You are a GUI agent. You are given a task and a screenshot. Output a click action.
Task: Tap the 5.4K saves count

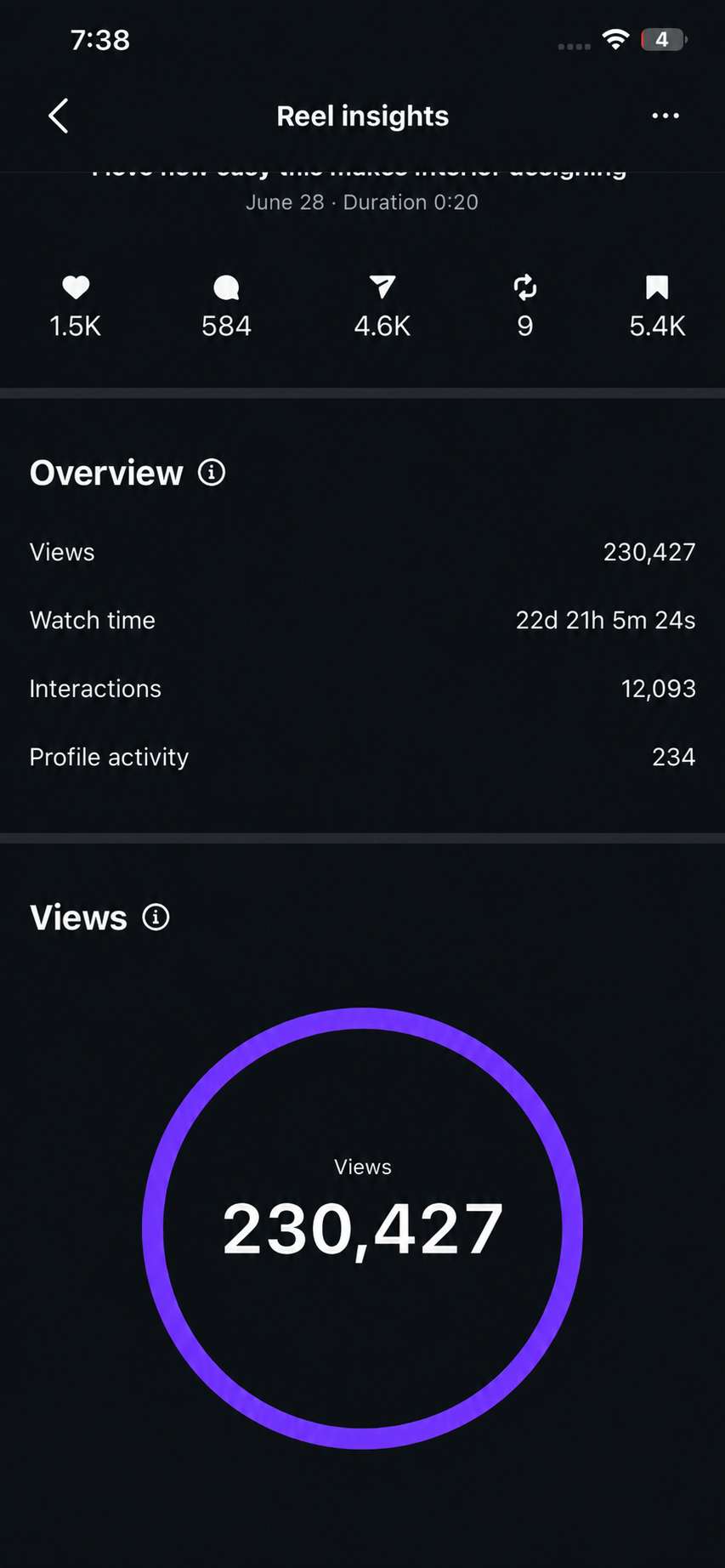tap(657, 326)
